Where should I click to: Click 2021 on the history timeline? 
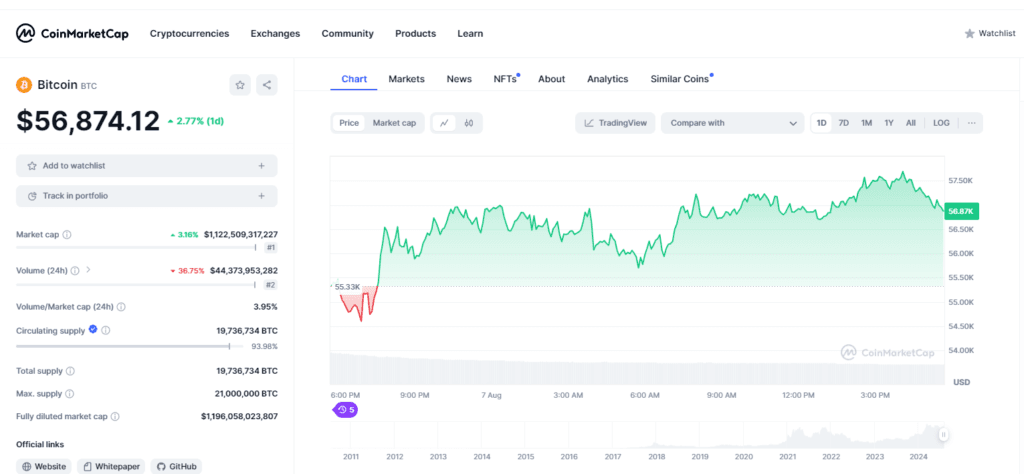787,456
